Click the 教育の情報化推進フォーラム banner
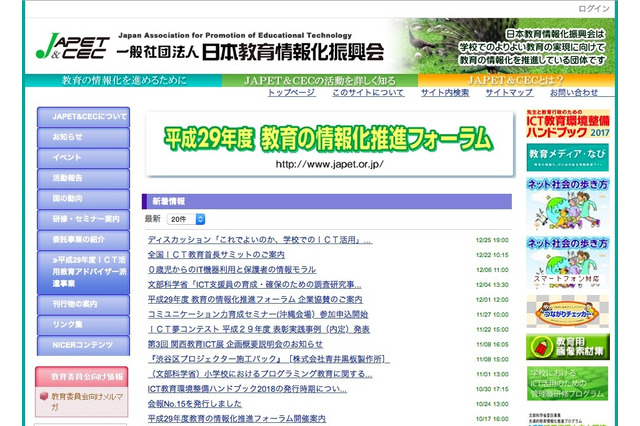This screenshot has width=640, height=426. pos(329,144)
